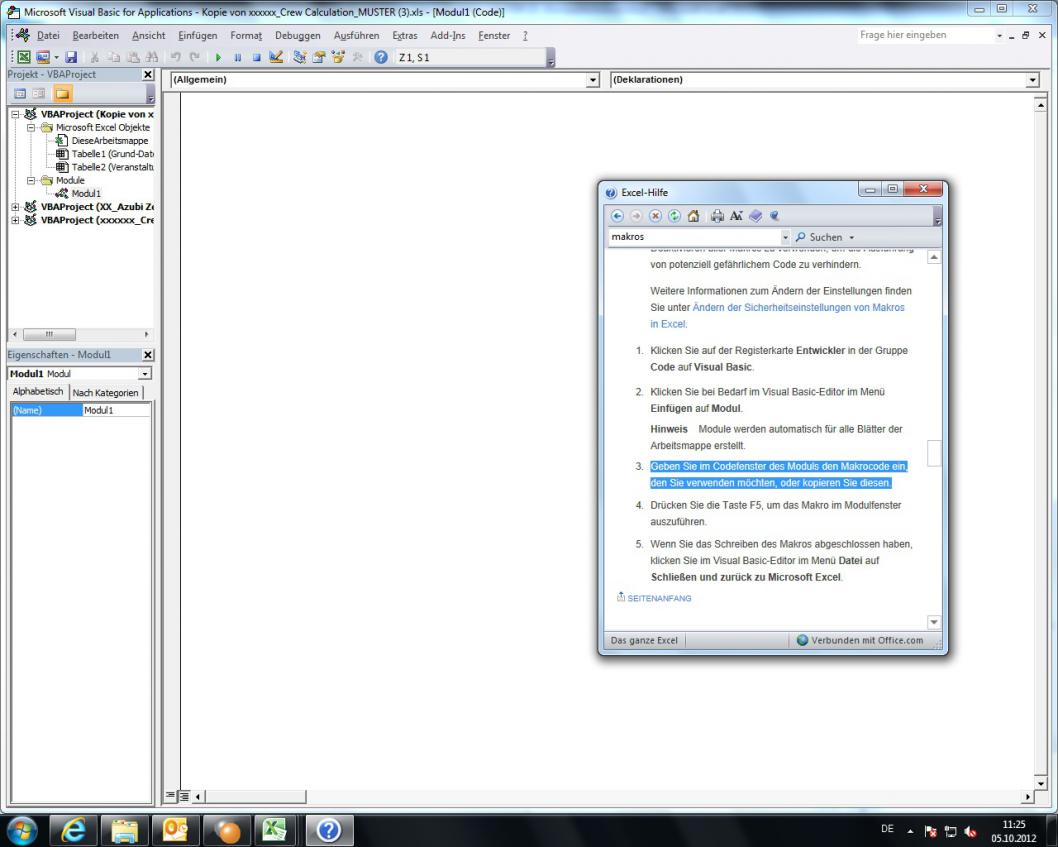Open the Suchen options dropdown arrow

(x=852, y=238)
